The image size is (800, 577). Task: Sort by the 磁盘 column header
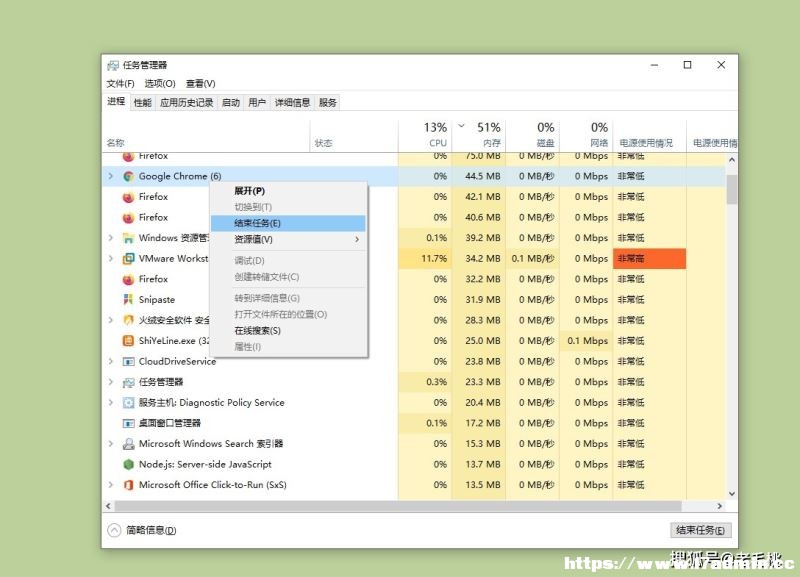[x=533, y=135]
